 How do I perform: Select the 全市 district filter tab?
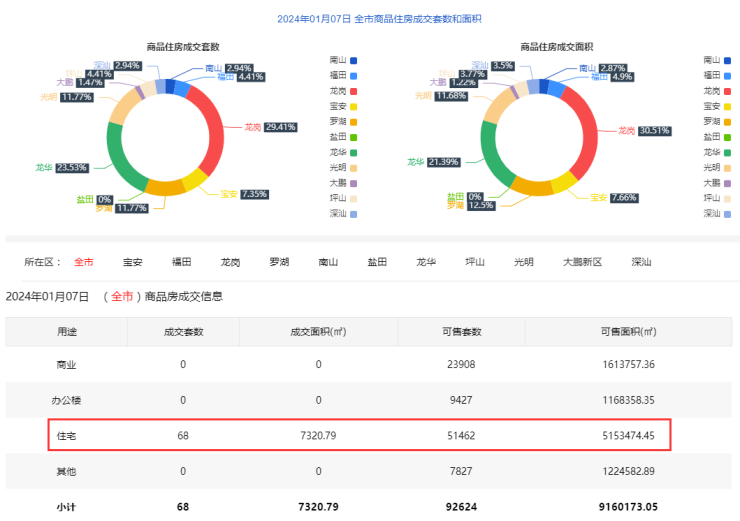coord(84,262)
